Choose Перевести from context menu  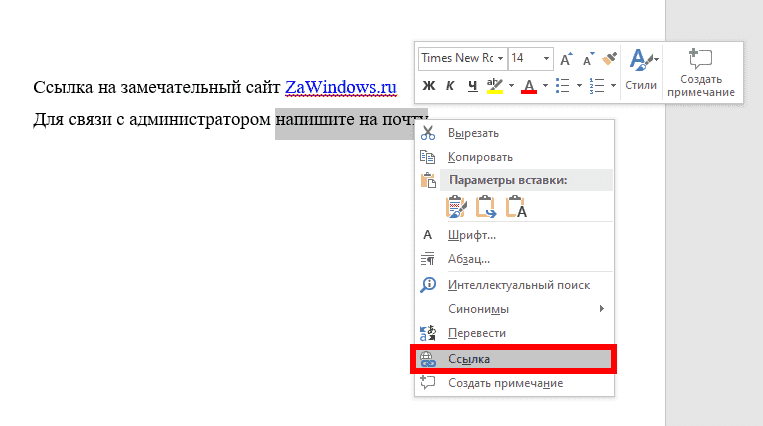tap(515, 333)
